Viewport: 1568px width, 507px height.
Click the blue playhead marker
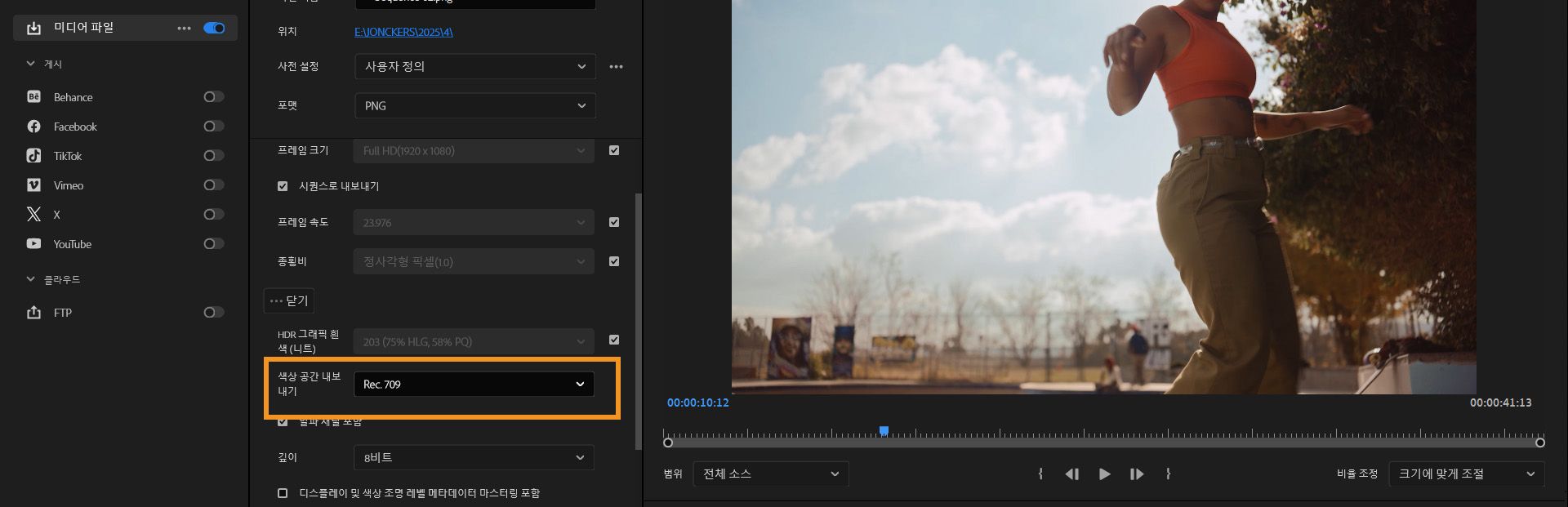(x=884, y=430)
